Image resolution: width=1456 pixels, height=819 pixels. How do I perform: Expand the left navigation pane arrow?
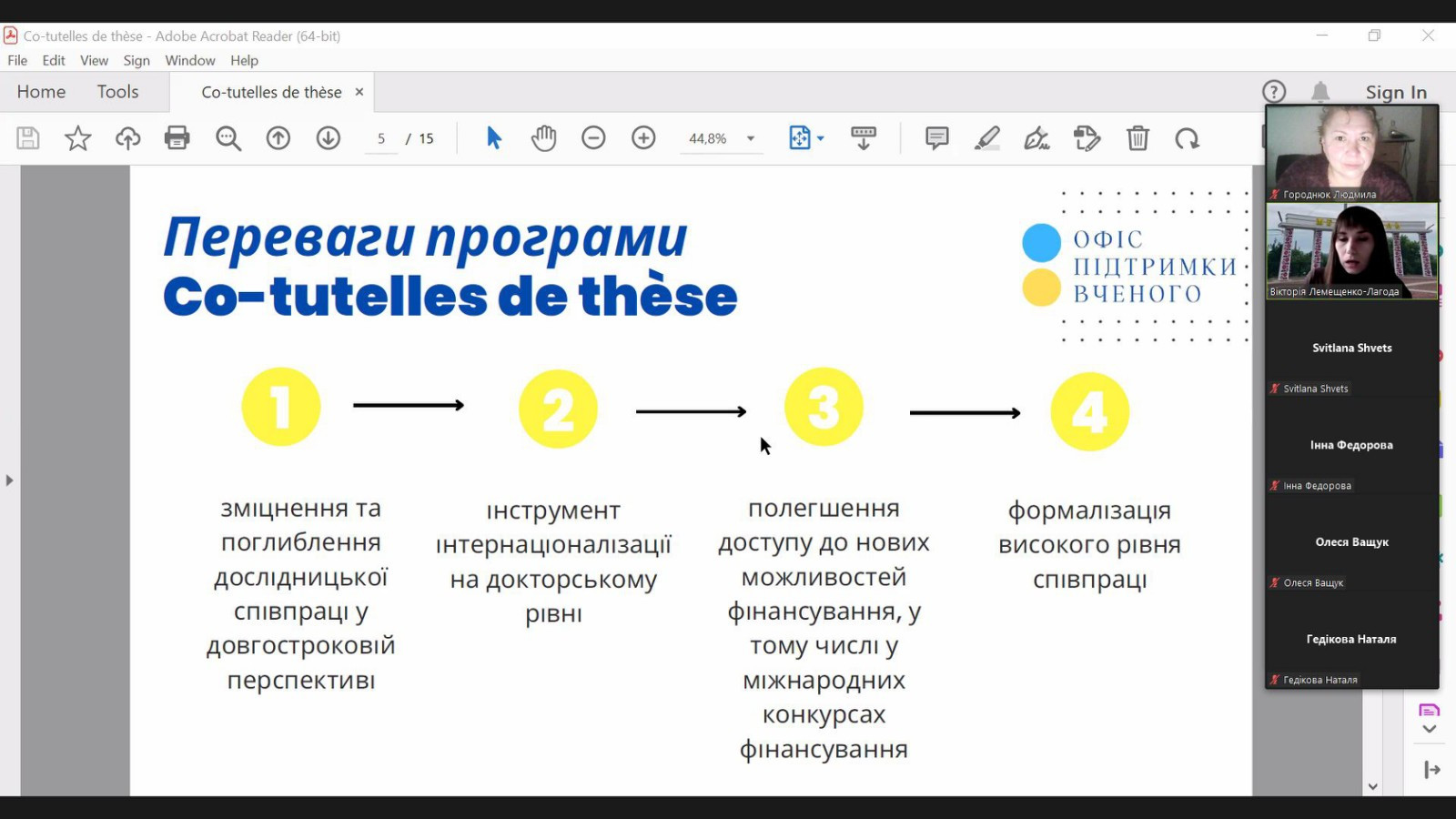(x=9, y=480)
